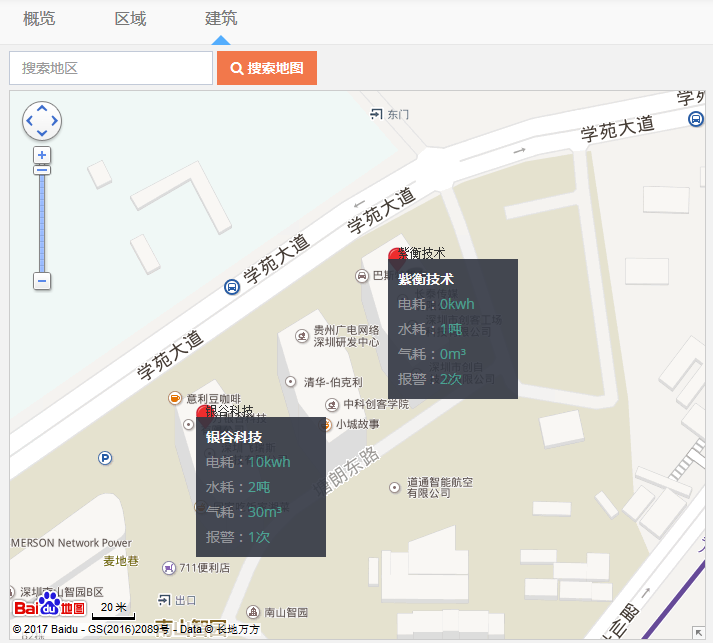Switch to the 区域 tab
The image size is (713, 643).
(x=131, y=19)
